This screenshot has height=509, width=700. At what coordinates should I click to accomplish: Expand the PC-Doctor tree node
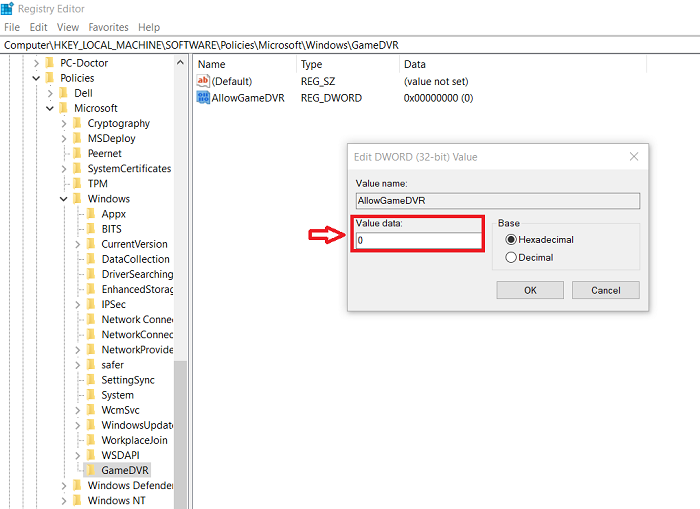coord(37,63)
